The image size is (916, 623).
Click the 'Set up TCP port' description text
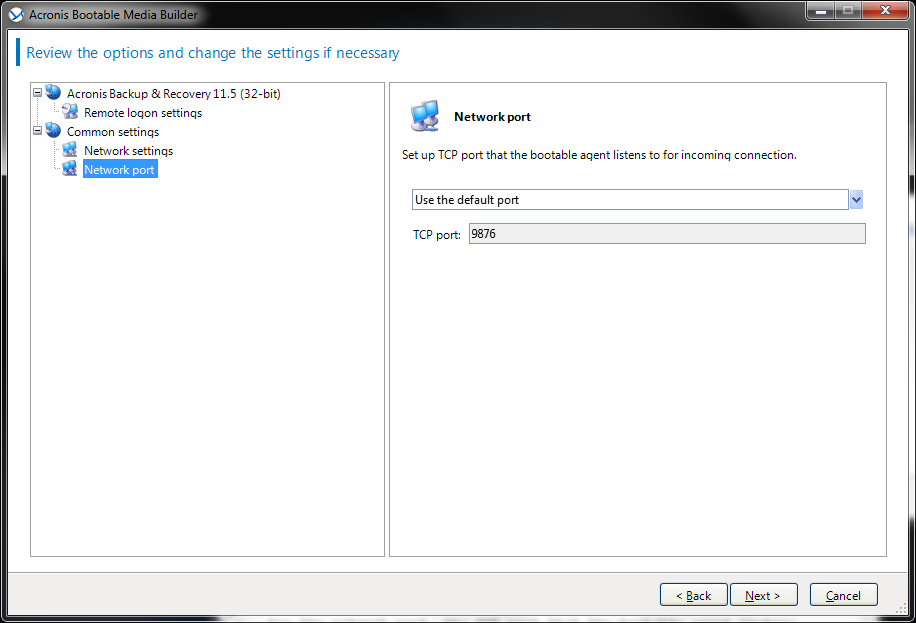(599, 155)
